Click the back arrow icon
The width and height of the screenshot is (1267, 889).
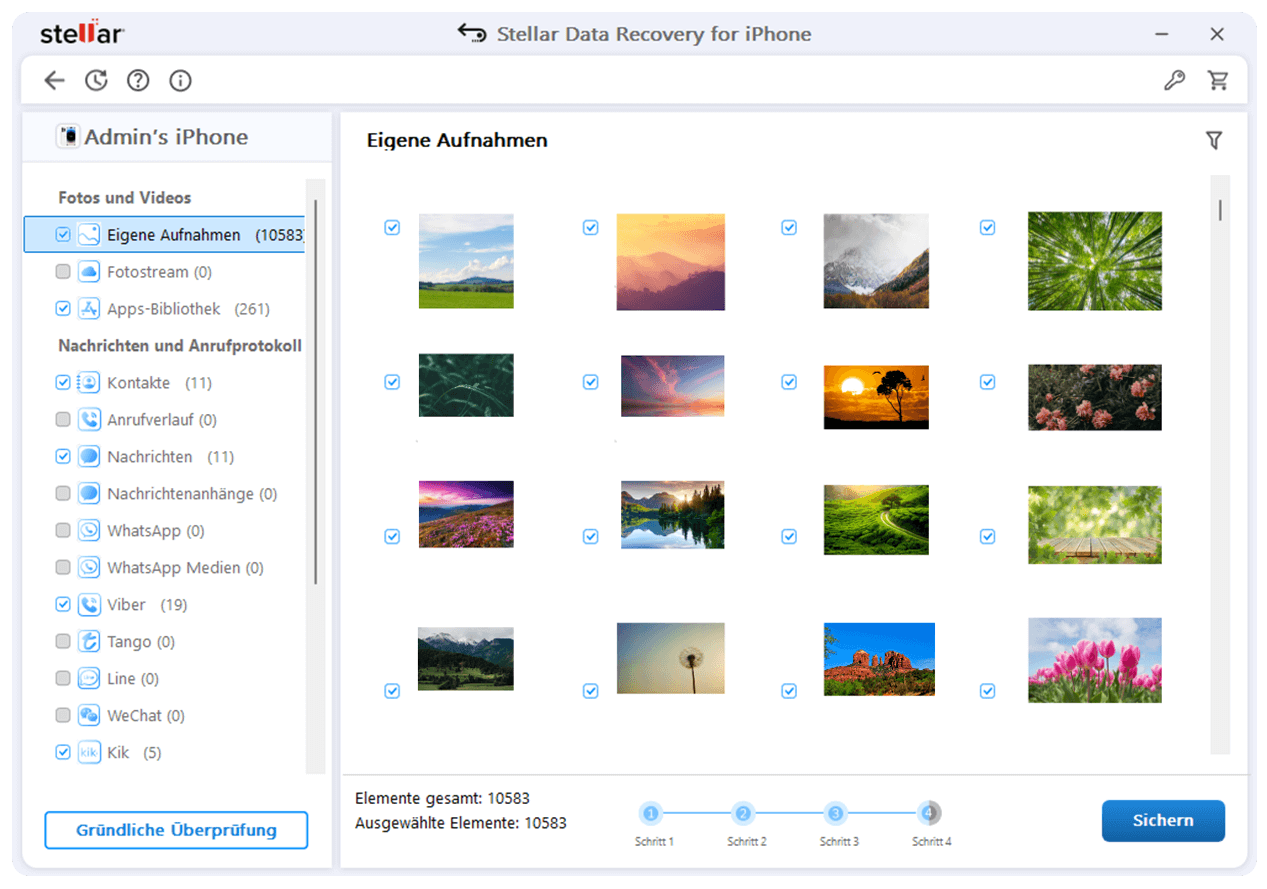[54, 81]
